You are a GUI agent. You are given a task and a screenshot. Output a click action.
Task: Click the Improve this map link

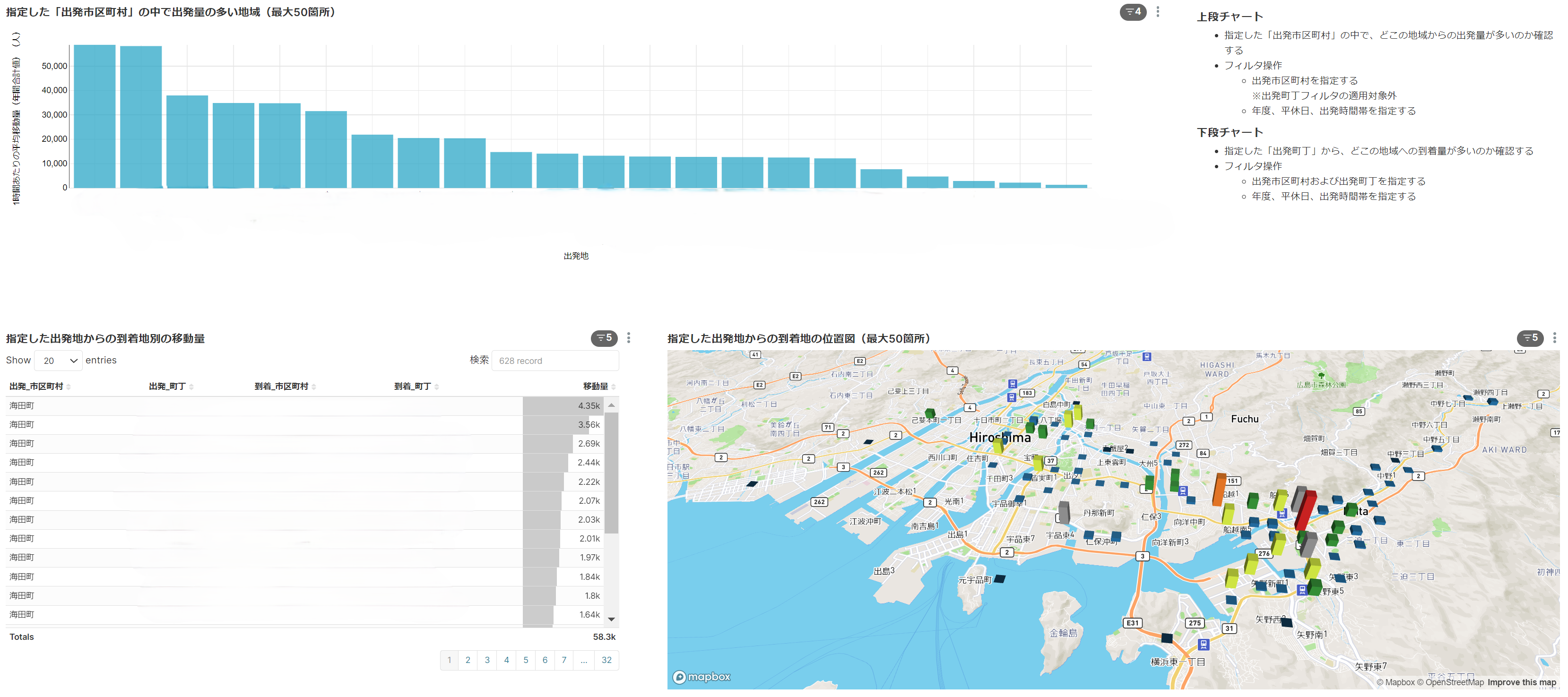pos(1521,682)
